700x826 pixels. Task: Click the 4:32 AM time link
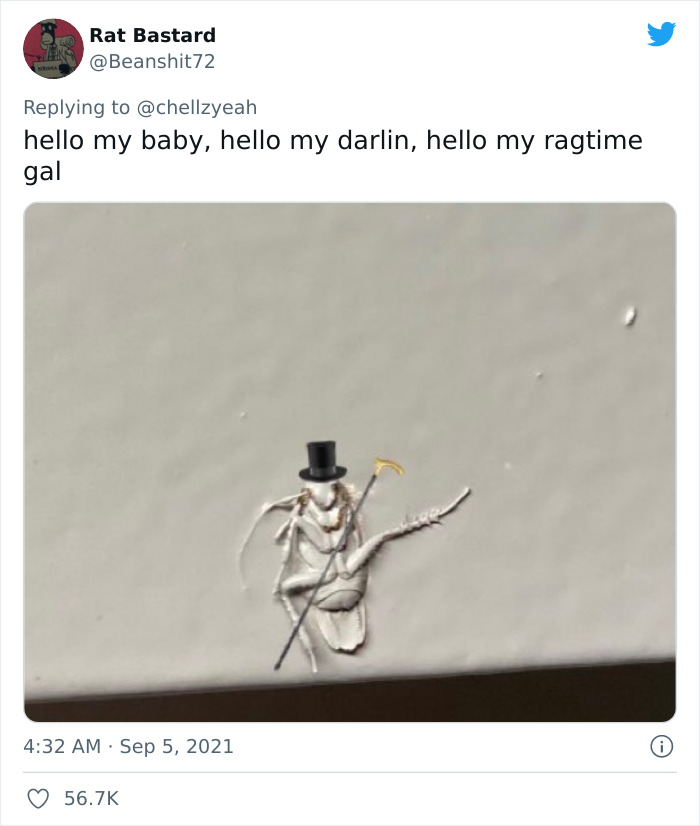point(59,746)
